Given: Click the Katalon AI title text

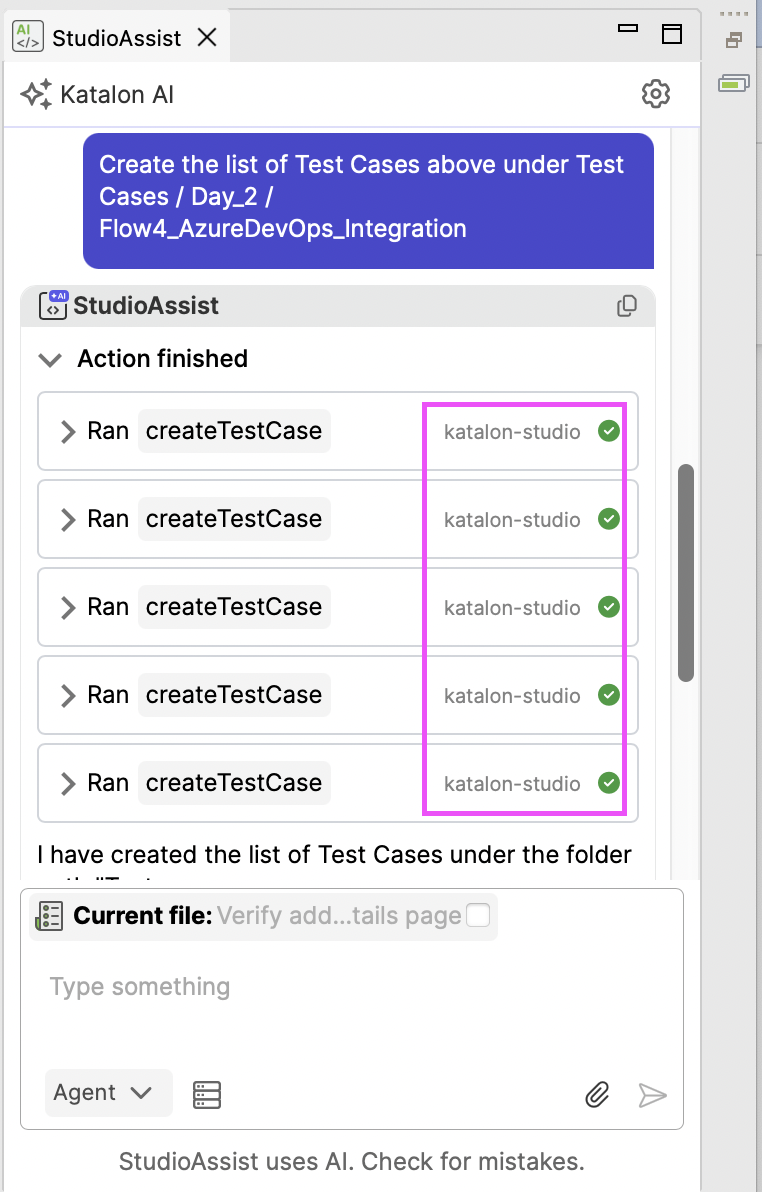Looking at the screenshot, I should coord(117,95).
